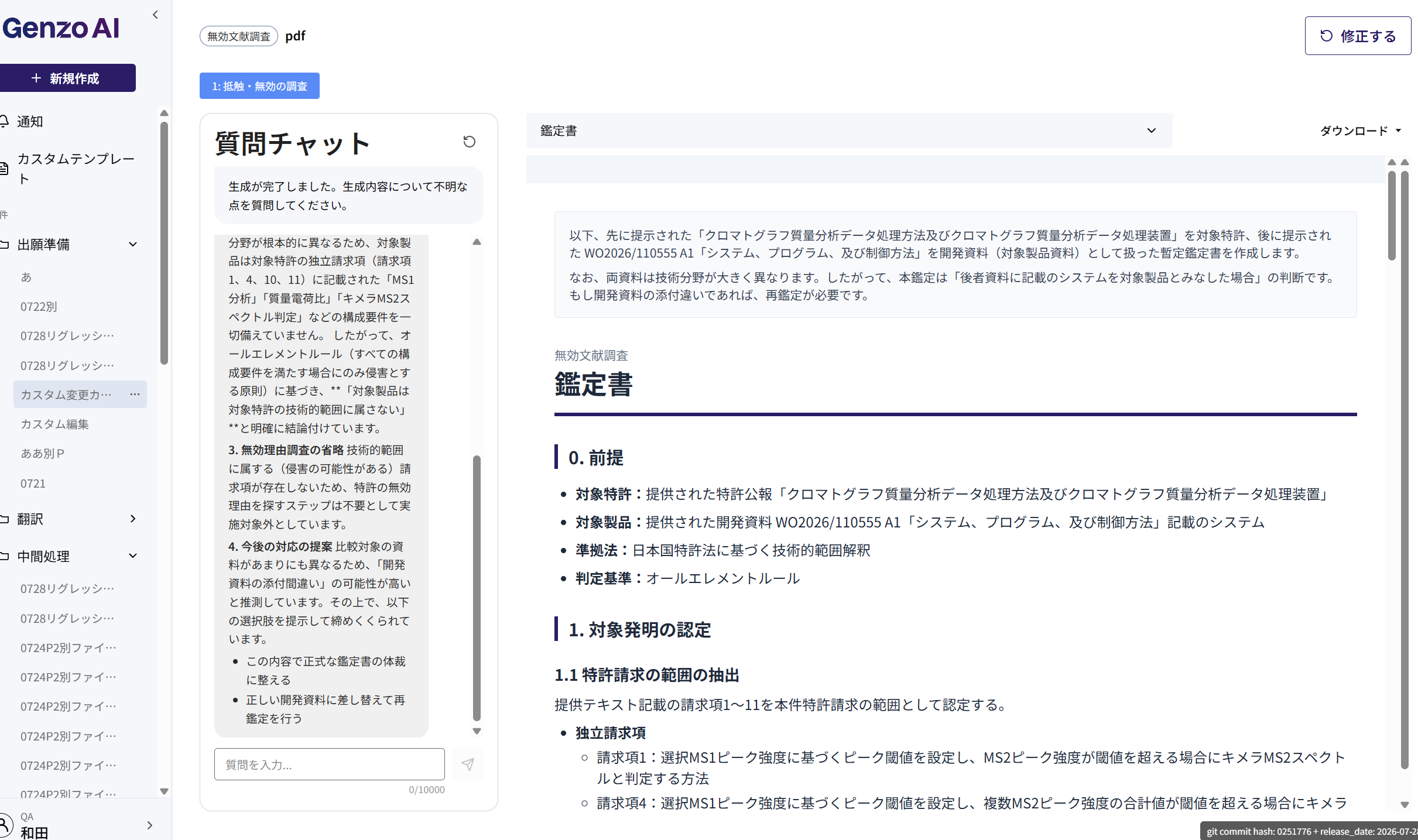Reset the 質問チャット with the refresh icon

tap(469, 142)
